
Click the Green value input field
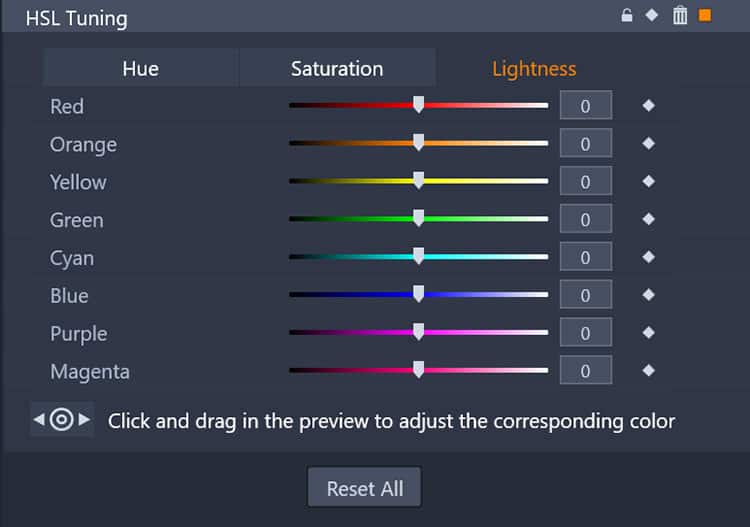click(x=586, y=219)
